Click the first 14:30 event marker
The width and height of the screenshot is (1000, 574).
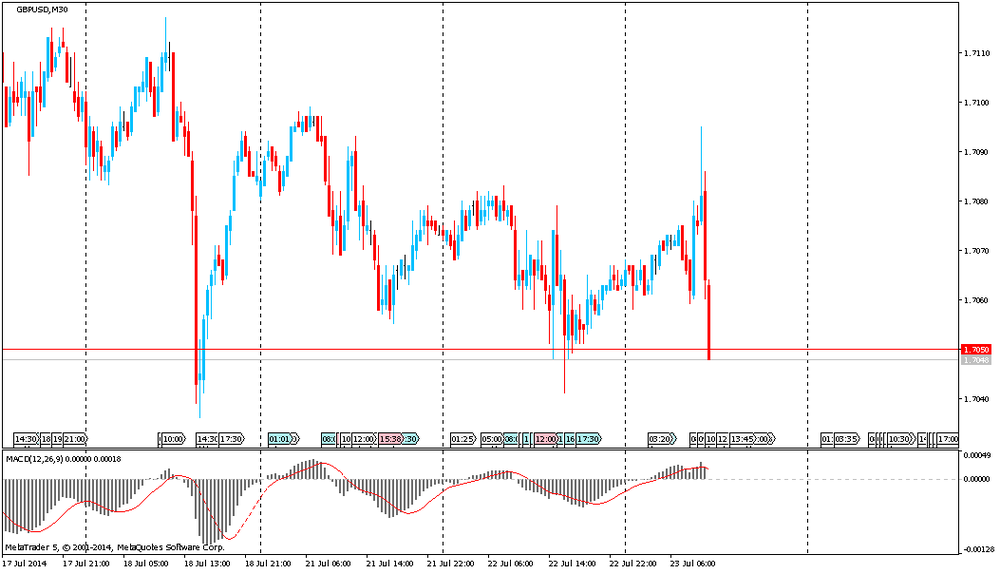[x=25, y=439]
